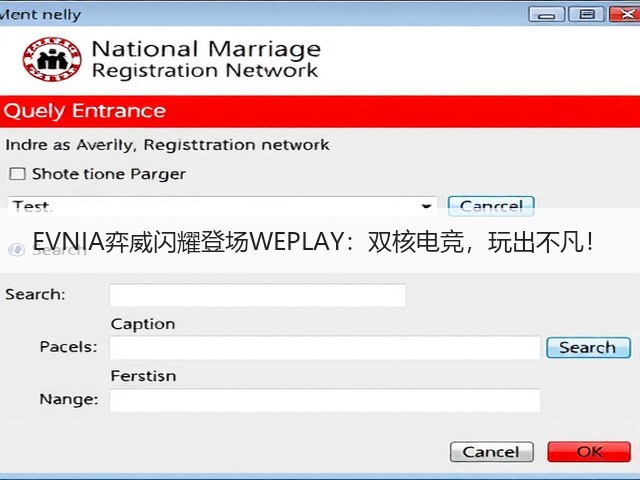This screenshot has width=640, height=480.
Task: Focus the Search input field
Action: (x=258, y=295)
